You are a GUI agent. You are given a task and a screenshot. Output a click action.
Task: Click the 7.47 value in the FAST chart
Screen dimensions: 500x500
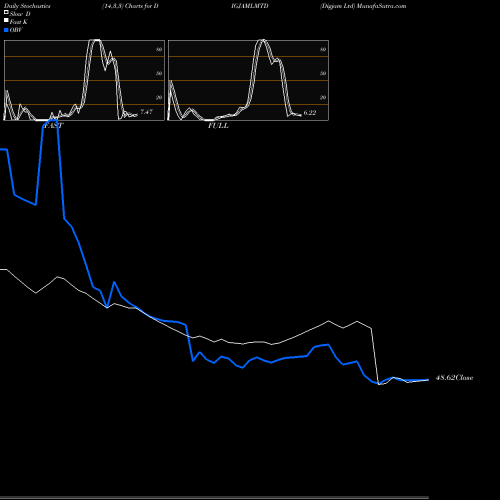[147, 112]
